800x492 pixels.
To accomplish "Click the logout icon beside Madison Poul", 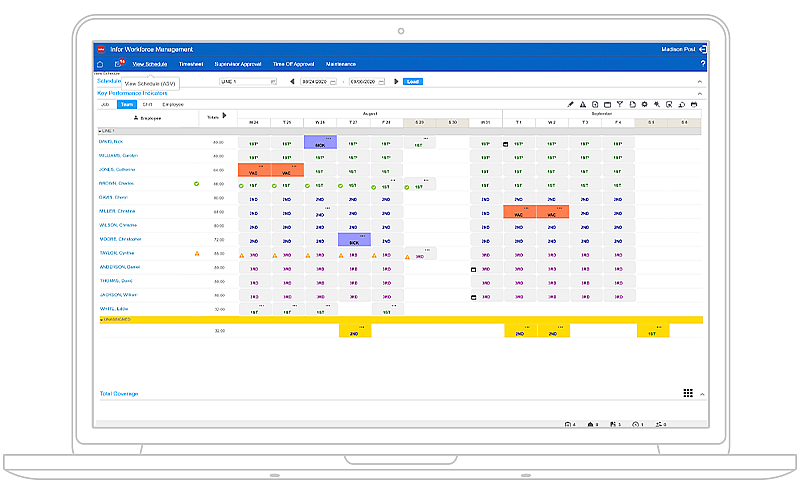I will click(704, 49).
